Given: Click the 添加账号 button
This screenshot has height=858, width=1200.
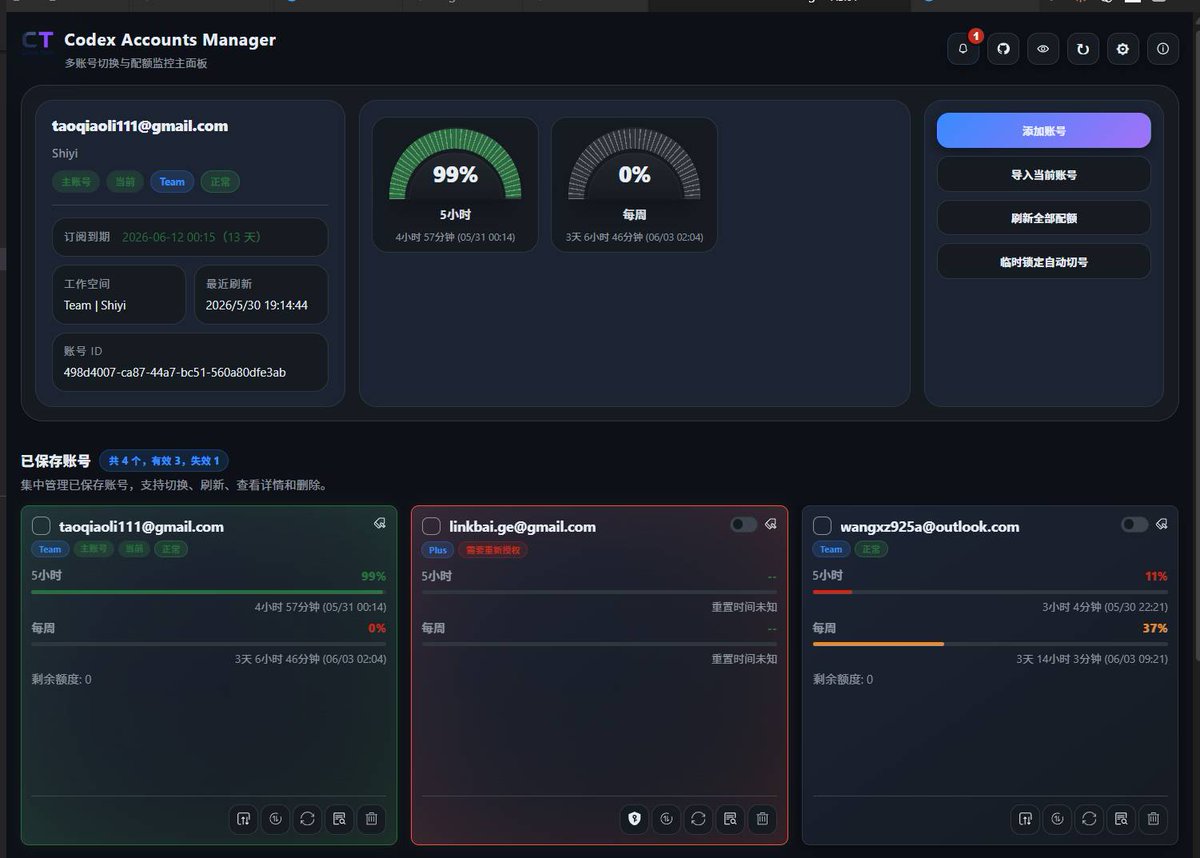Looking at the screenshot, I should click(x=1043, y=131).
